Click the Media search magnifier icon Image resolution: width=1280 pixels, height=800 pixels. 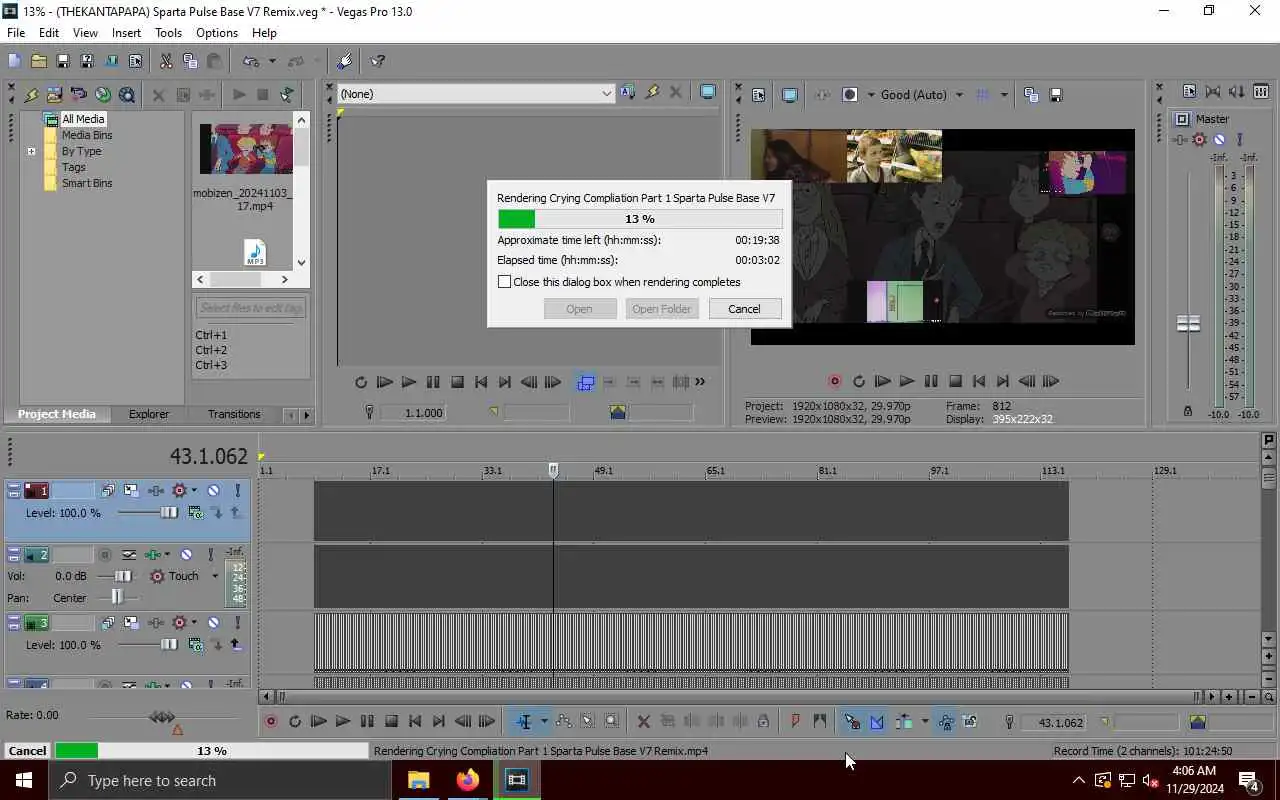point(127,95)
